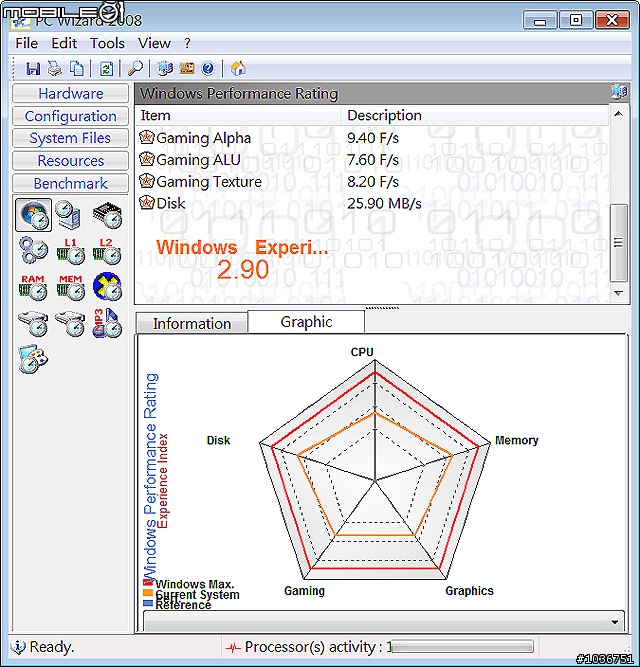Image resolution: width=640 pixels, height=667 pixels.
Task: Open the Tools menu
Action: 107,43
